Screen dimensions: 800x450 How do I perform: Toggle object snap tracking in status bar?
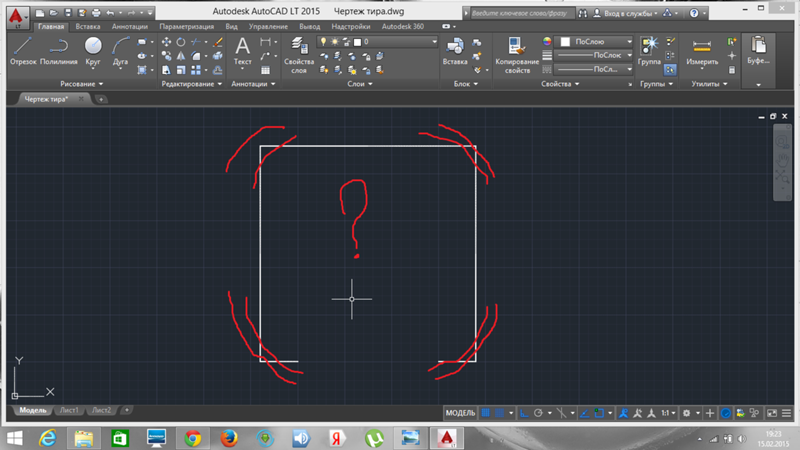(x=584, y=413)
